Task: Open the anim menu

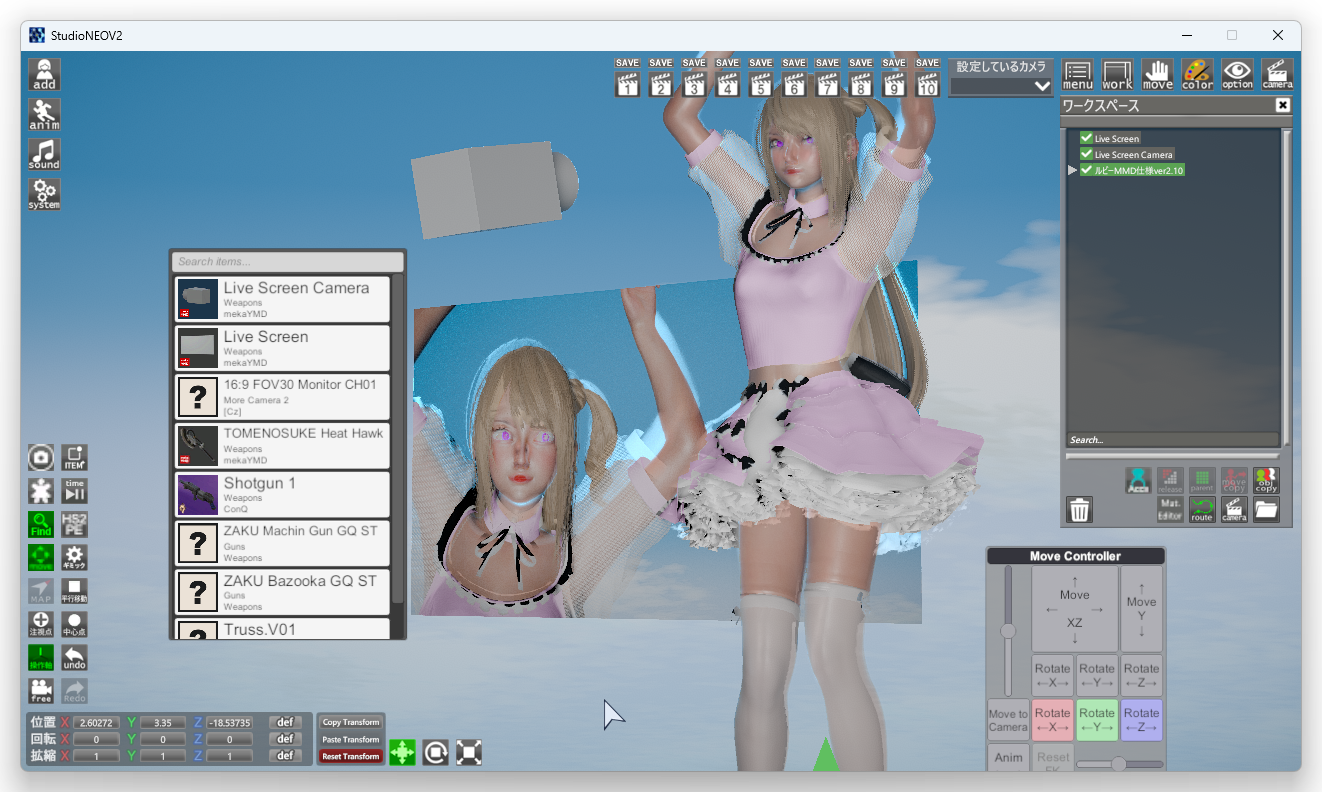Action: [44, 114]
